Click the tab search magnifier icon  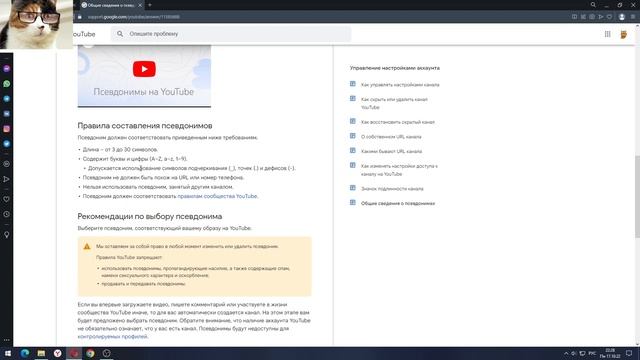[x=593, y=5]
